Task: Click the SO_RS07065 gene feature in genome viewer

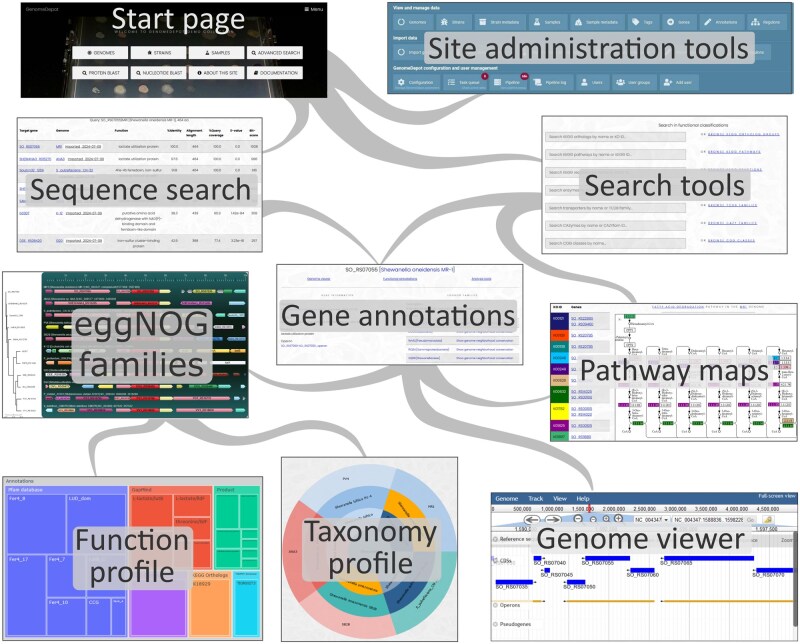Action: click(709, 558)
